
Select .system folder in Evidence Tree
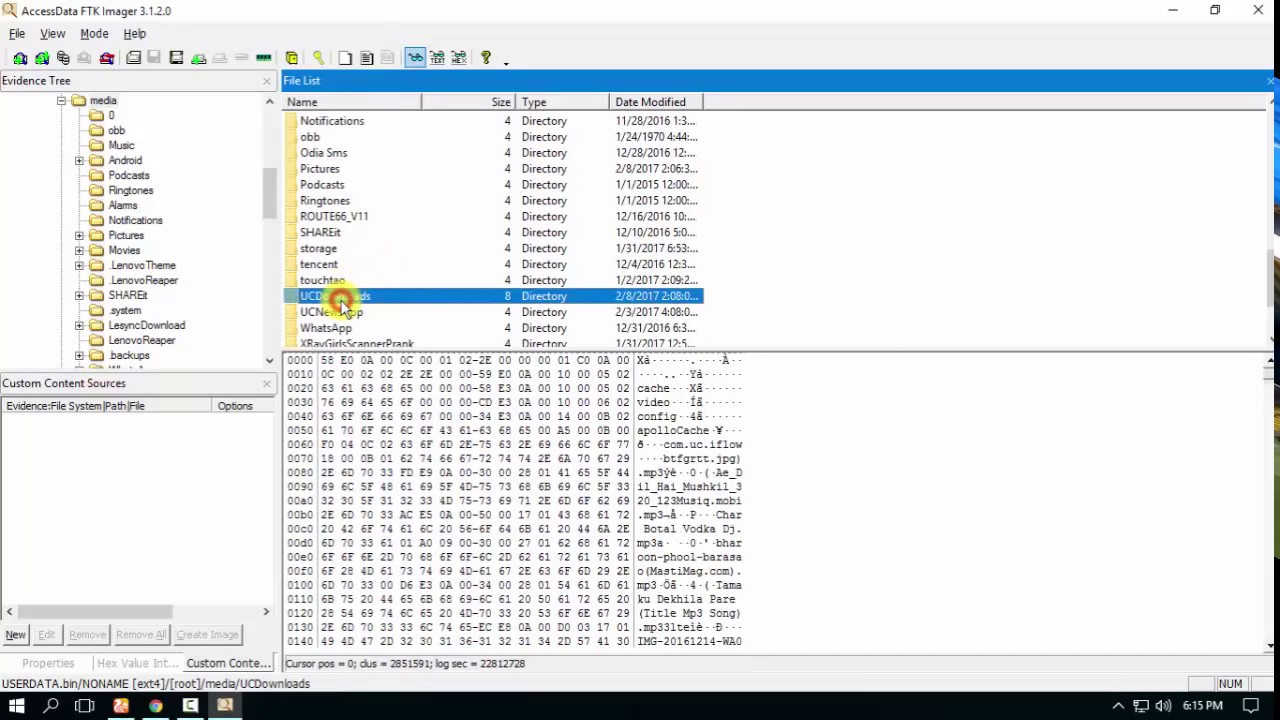coord(125,311)
